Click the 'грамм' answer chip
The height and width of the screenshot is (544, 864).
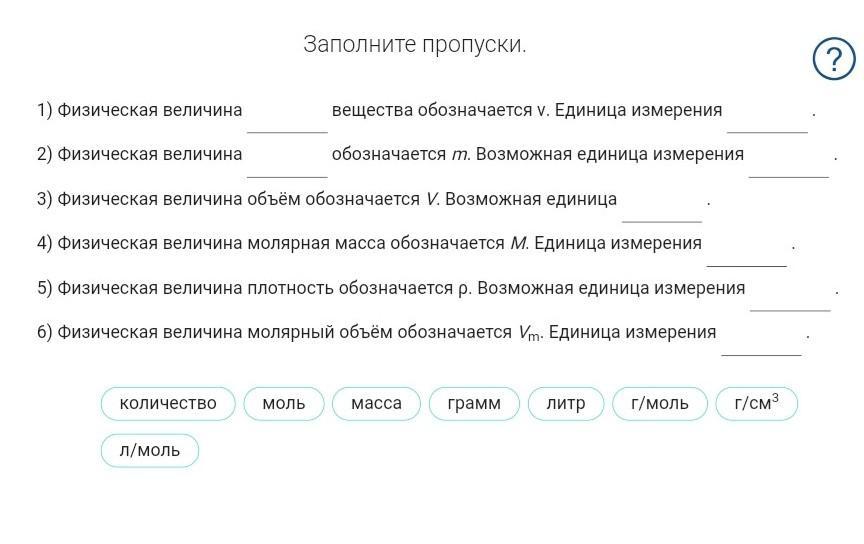click(474, 404)
